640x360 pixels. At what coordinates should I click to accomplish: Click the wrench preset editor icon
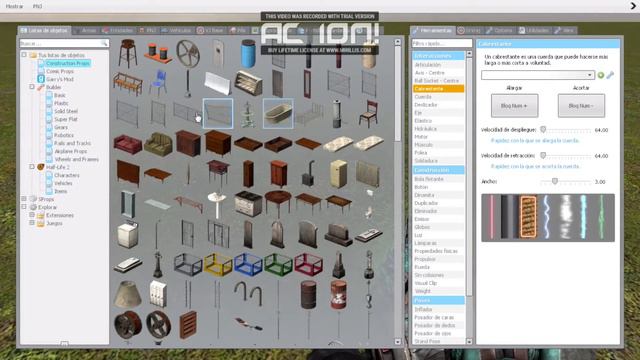[610, 75]
